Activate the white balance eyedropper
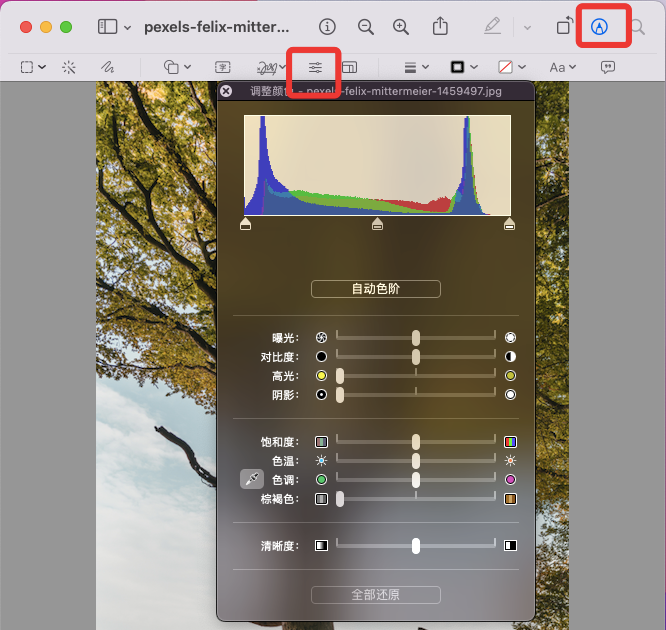 pos(251,480)
